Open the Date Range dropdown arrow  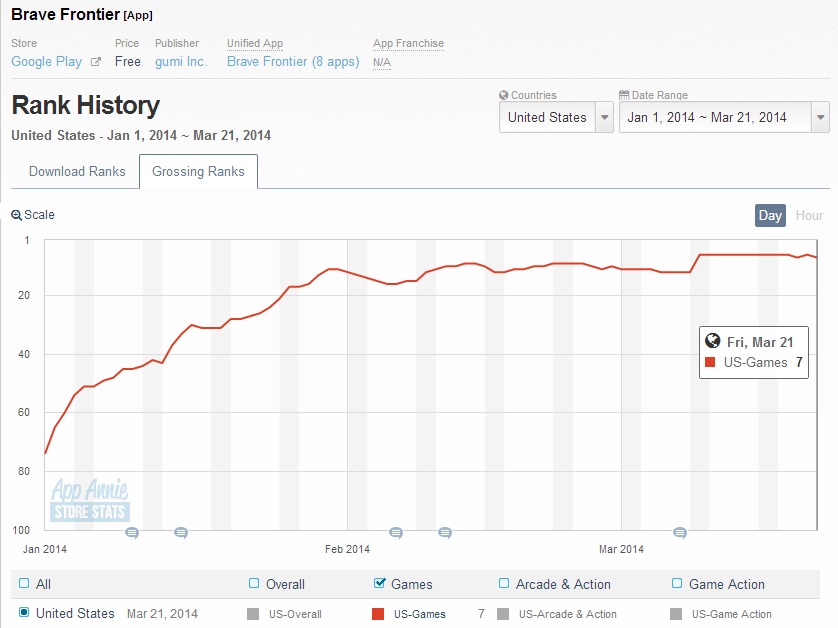[x=820, y=117]
